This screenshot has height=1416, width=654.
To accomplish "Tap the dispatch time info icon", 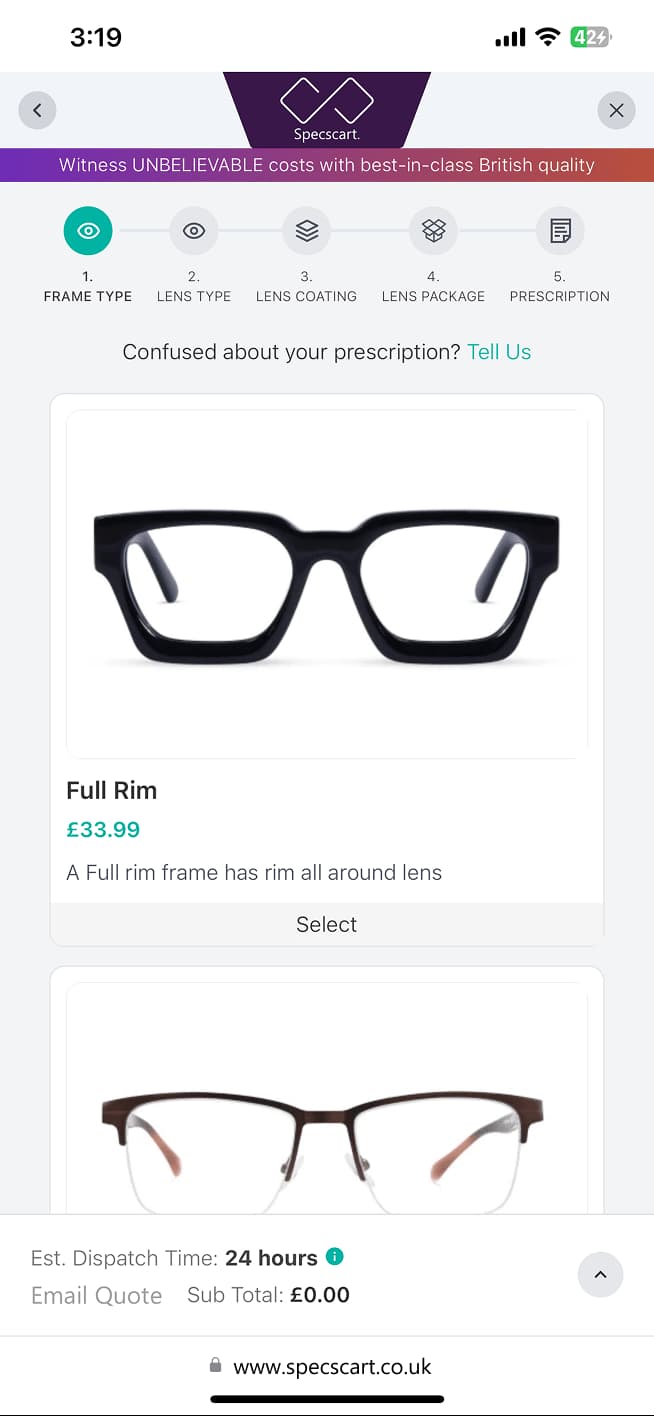I will click(335, 1256).
